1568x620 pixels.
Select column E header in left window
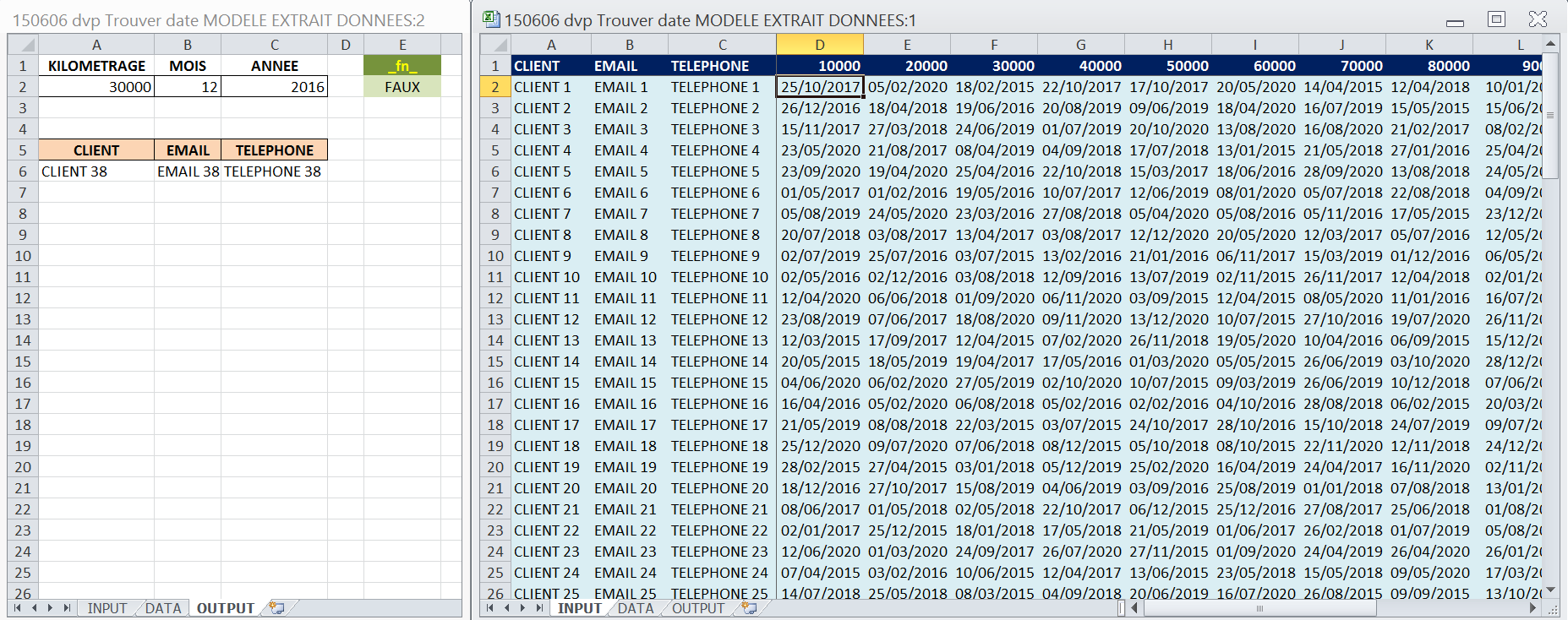point(402,45)
